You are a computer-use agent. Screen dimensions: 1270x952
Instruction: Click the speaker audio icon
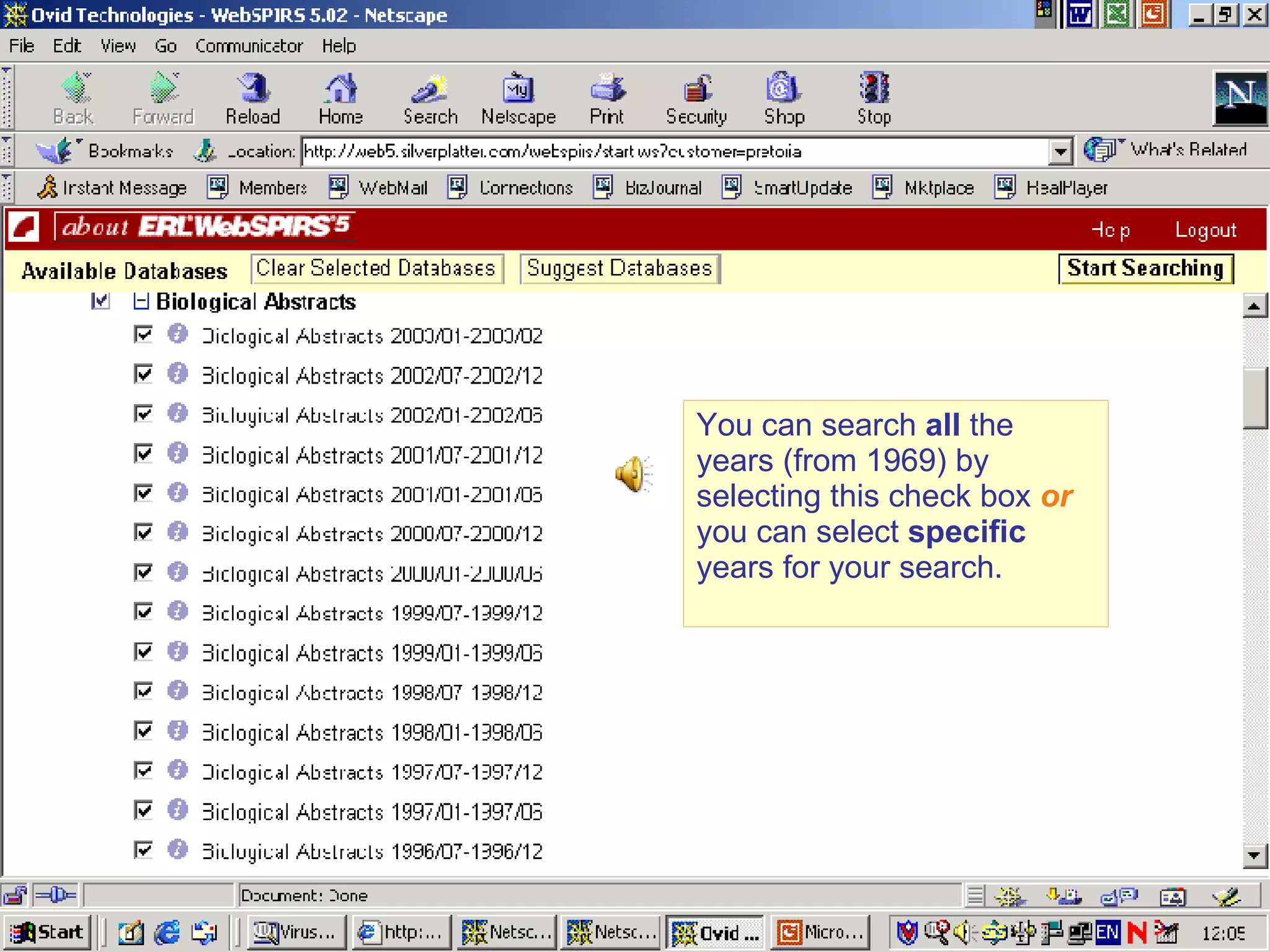coord(634,475)
